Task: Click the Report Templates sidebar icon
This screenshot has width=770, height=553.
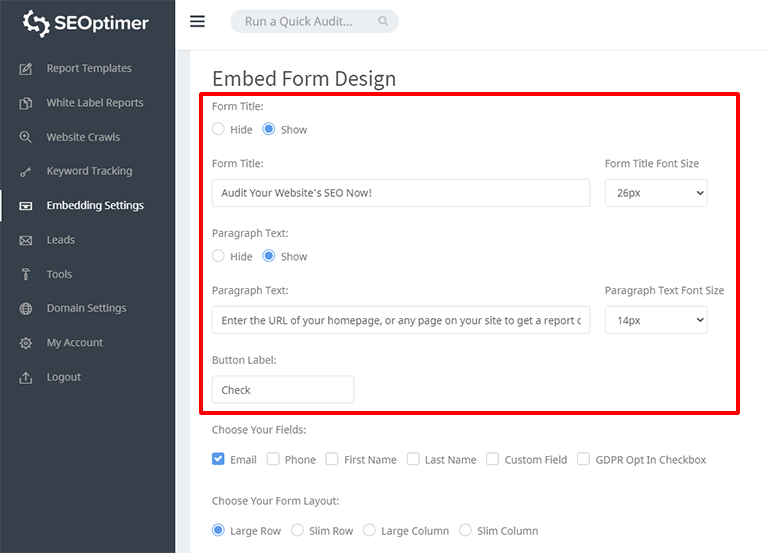Action: pyautogui.click(x=26, y=69)
